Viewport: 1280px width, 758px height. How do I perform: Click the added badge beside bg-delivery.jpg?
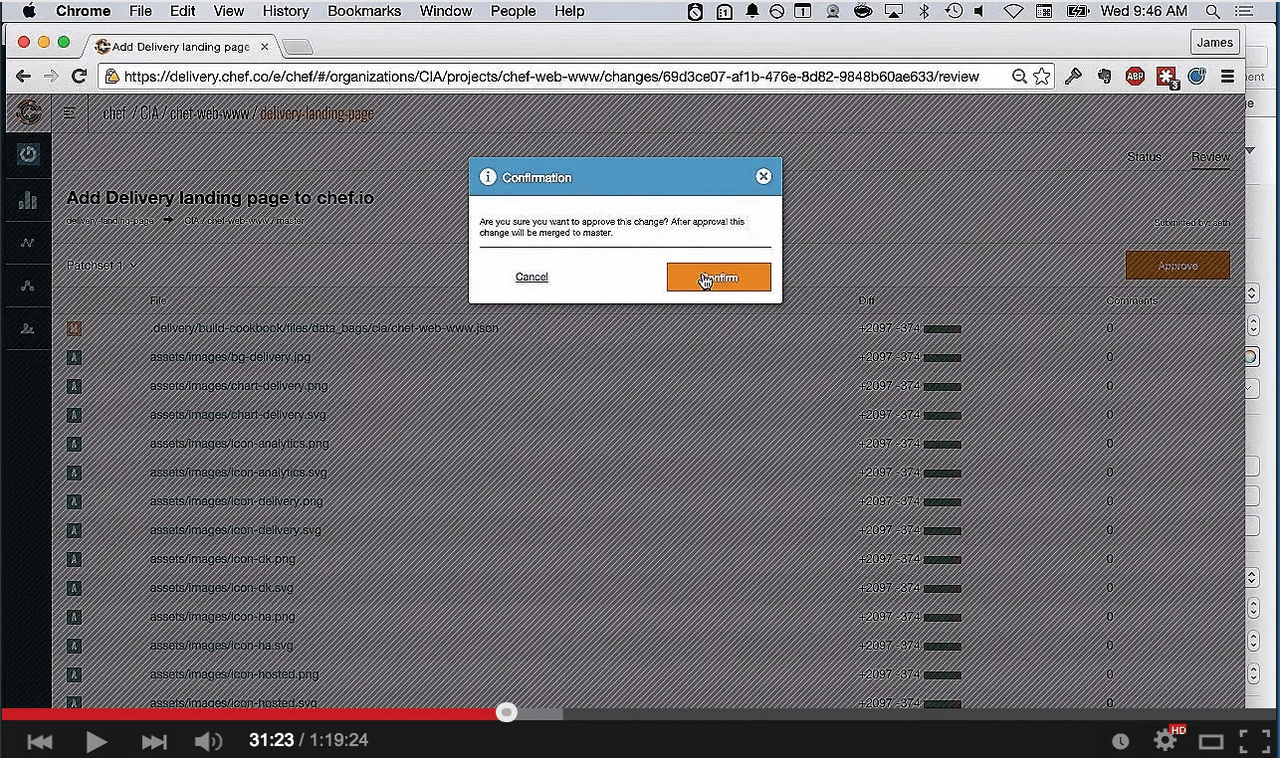(74, 357)
